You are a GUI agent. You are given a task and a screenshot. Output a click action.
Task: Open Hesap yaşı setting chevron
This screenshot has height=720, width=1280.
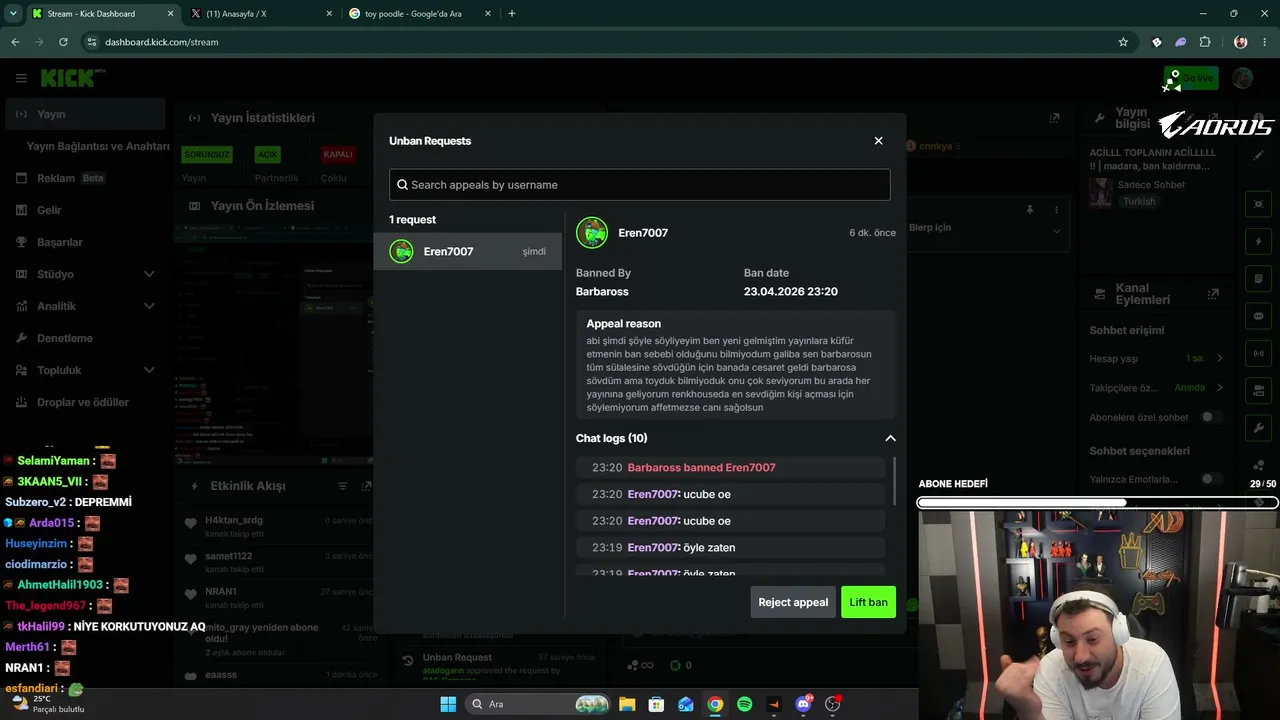(1219, 358)
